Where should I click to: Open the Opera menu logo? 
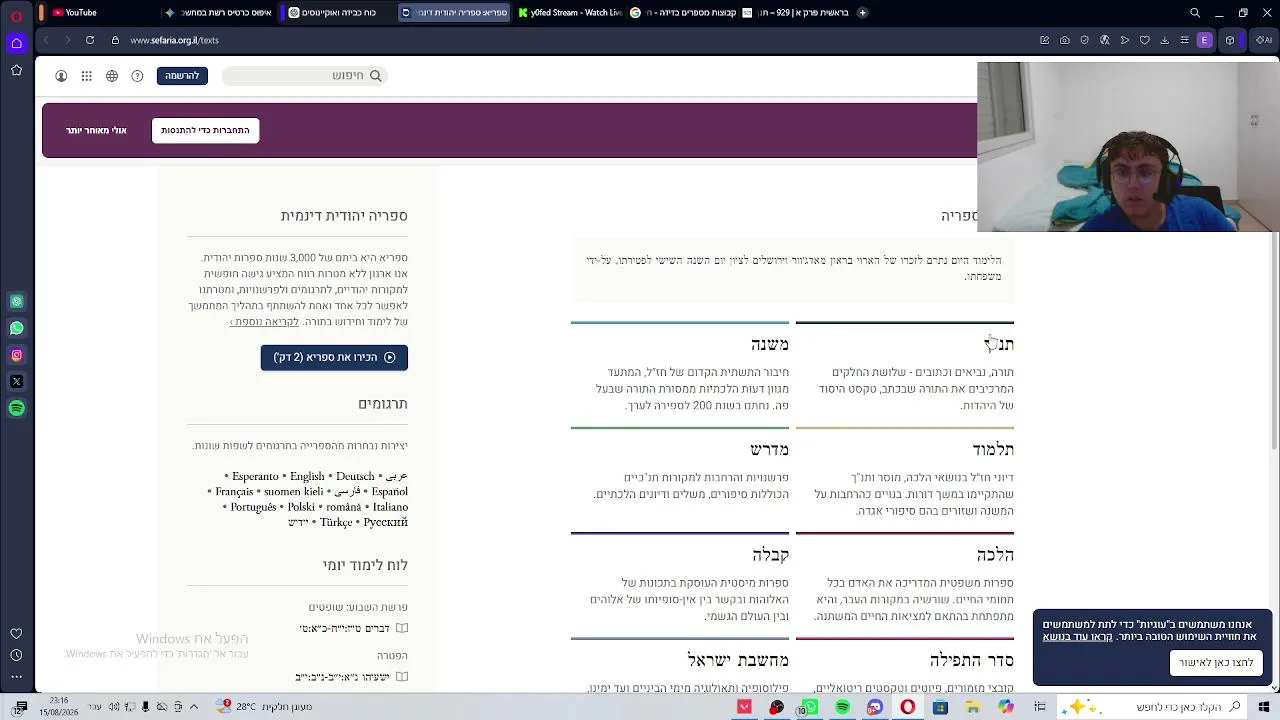click(x=16, y=16)
